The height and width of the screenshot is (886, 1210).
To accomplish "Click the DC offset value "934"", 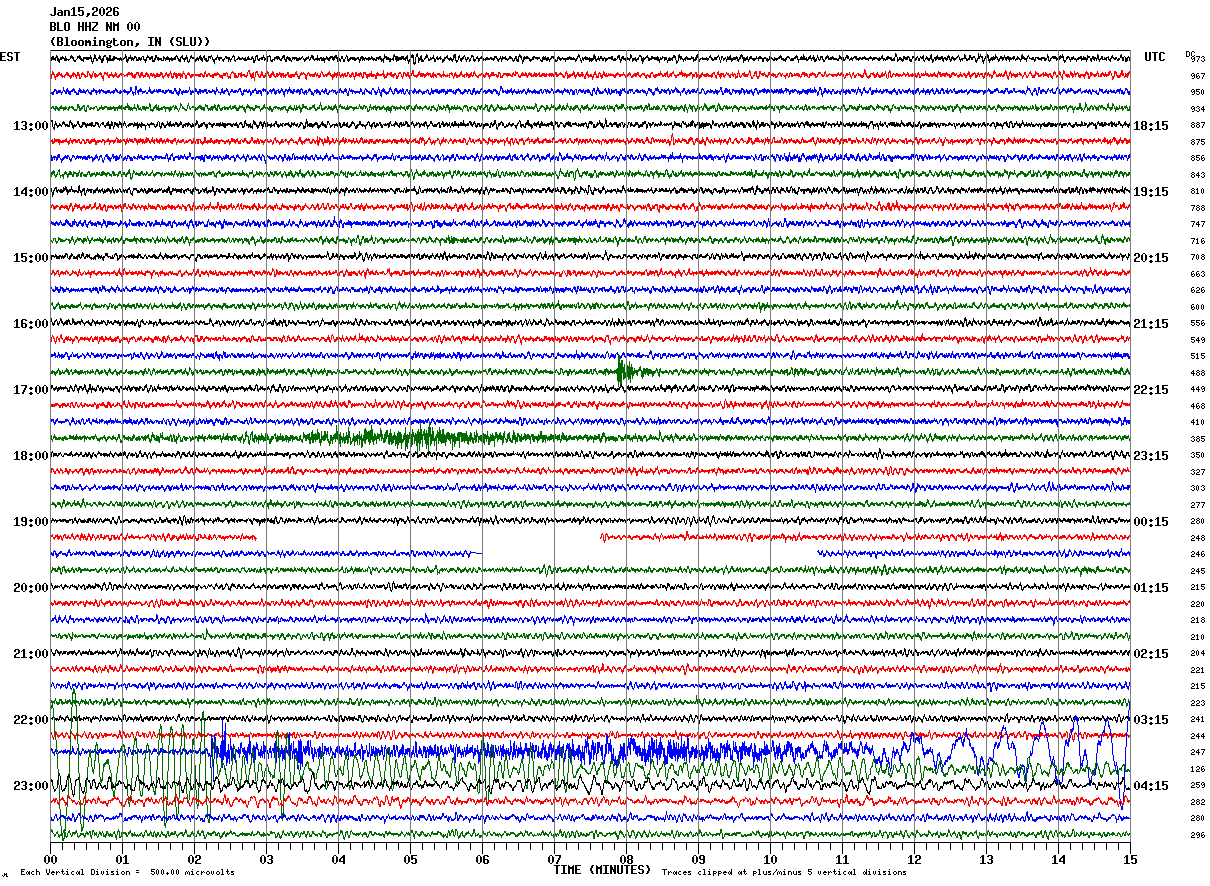I will click(x=1198, y=109).
